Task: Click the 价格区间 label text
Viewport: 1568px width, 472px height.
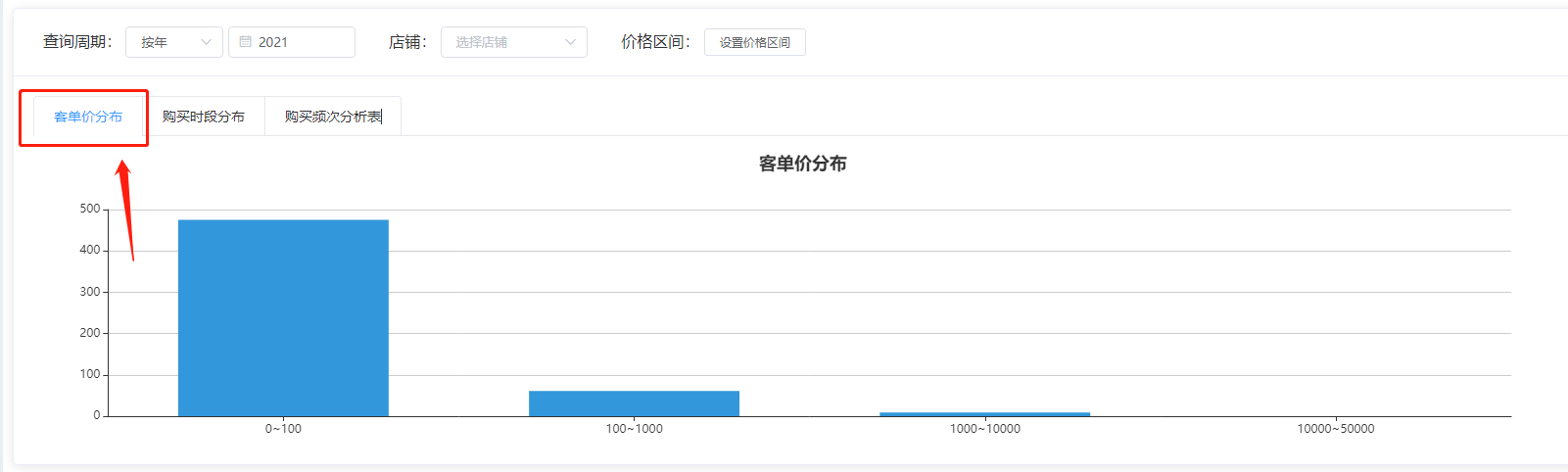Action: [x=655, y=42]
